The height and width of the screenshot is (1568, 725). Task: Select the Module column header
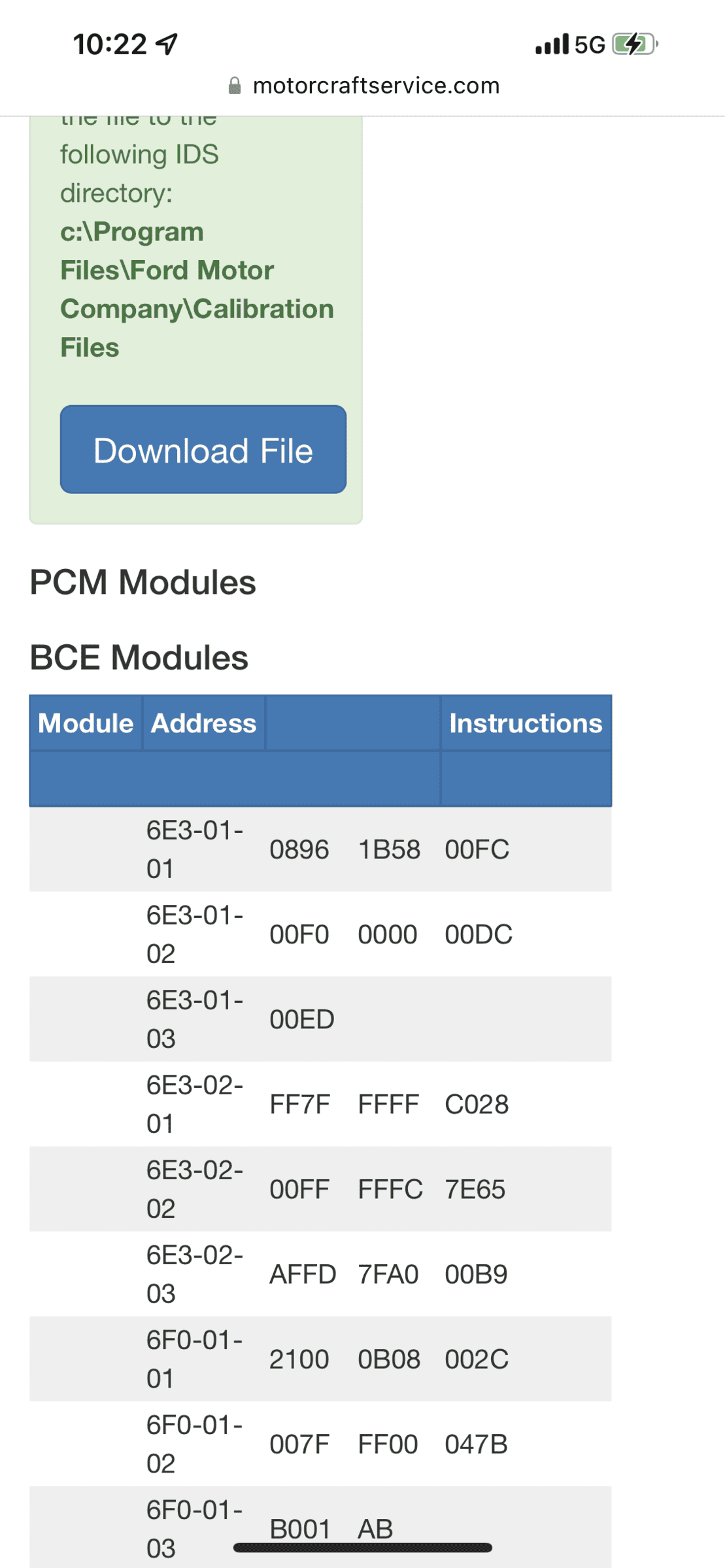pyautogui.click(x=86, y=723)
